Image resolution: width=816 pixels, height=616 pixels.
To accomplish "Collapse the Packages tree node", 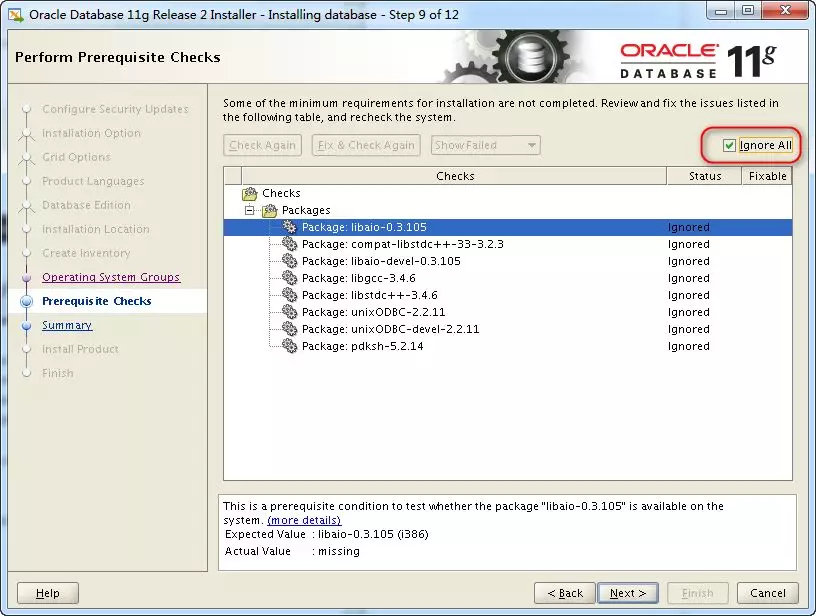I will click(250, 210).
